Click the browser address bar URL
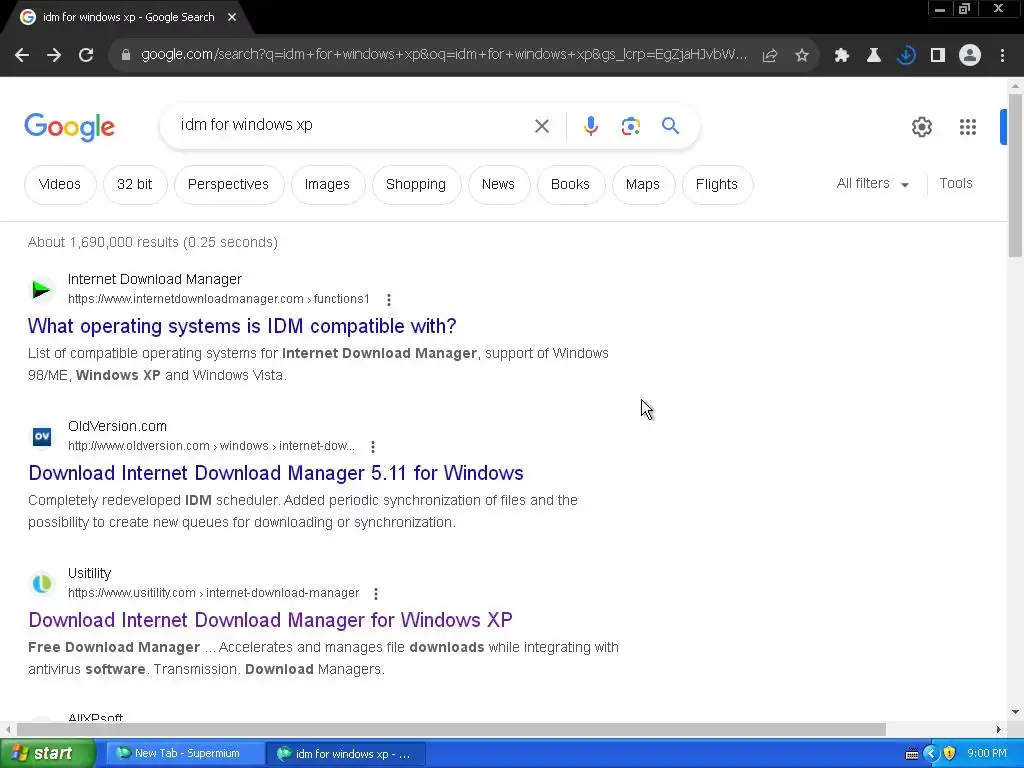The image size is (1024, 768). 443,55
